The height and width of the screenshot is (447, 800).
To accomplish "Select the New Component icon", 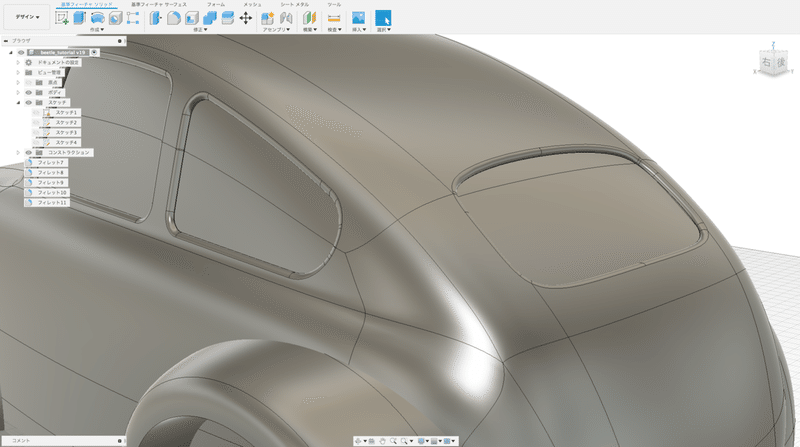I will pyautogui.click(x=267, y=18).
